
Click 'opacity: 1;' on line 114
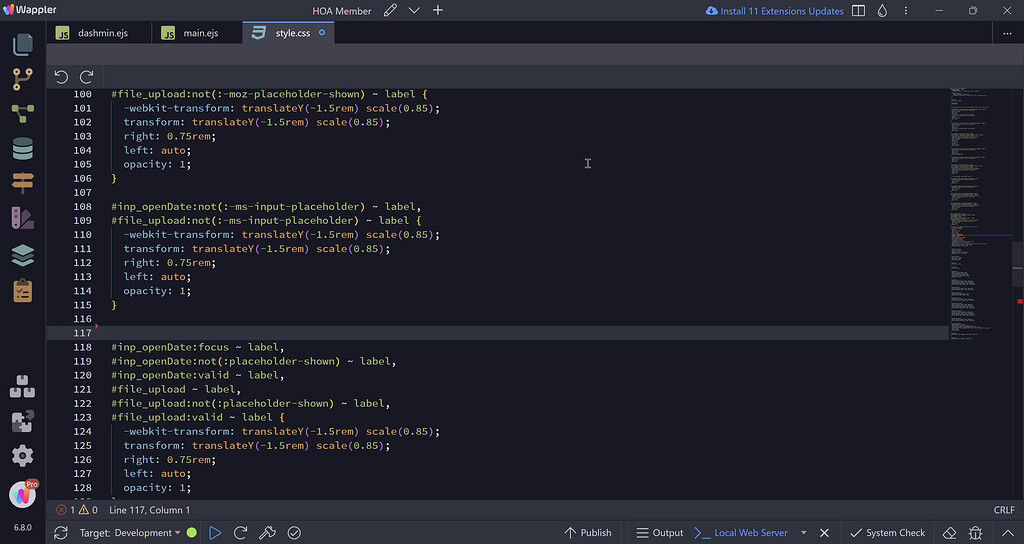click(157, 291)
